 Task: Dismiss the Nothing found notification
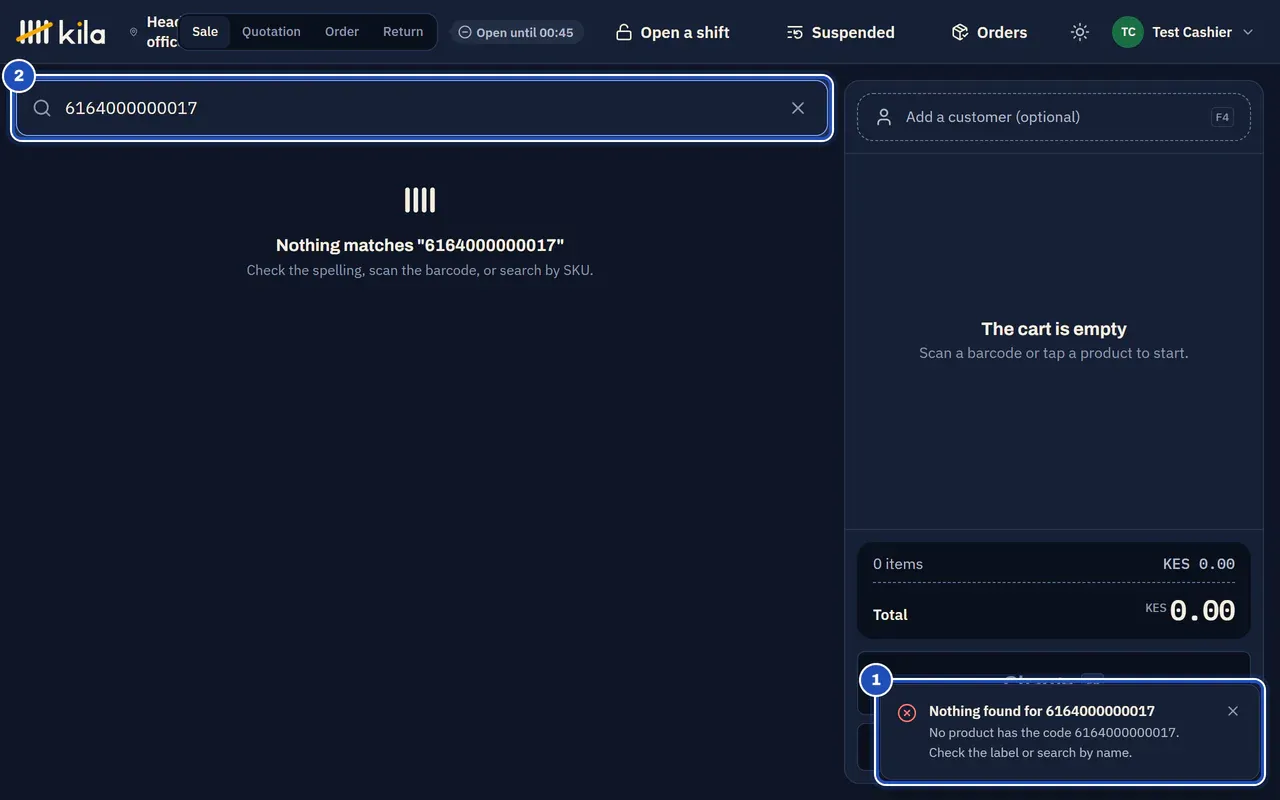click(1233, 711)
